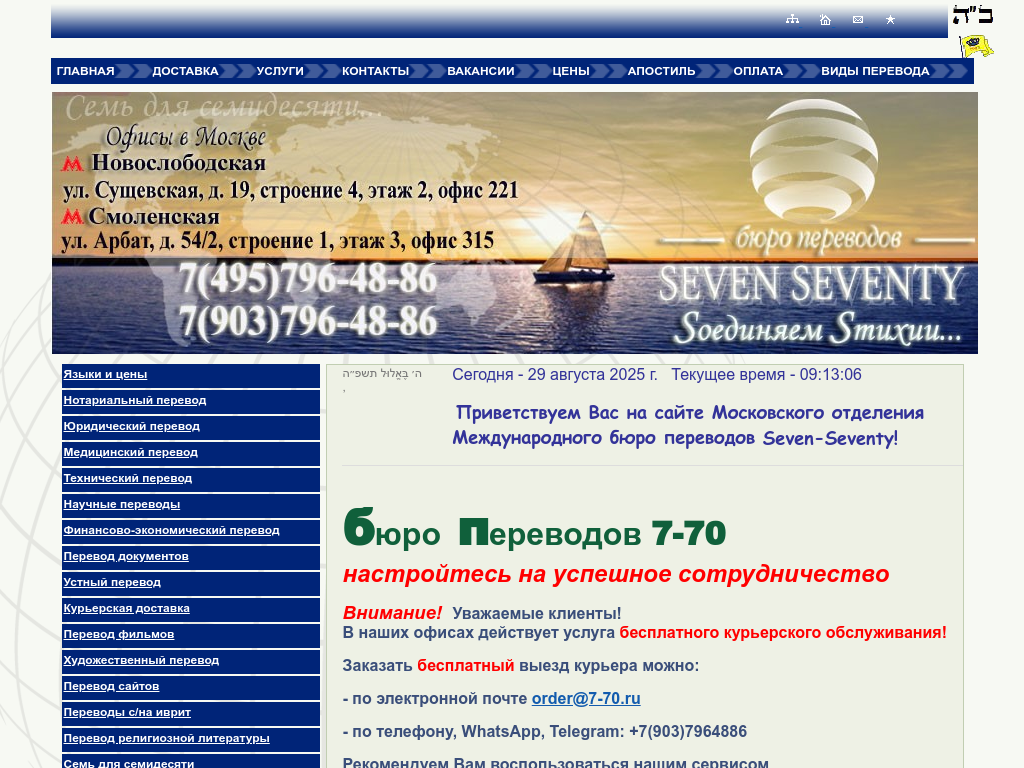The image size is (1024, 768).
Task: Open the Устный перевод link
Action: (112, 583)
